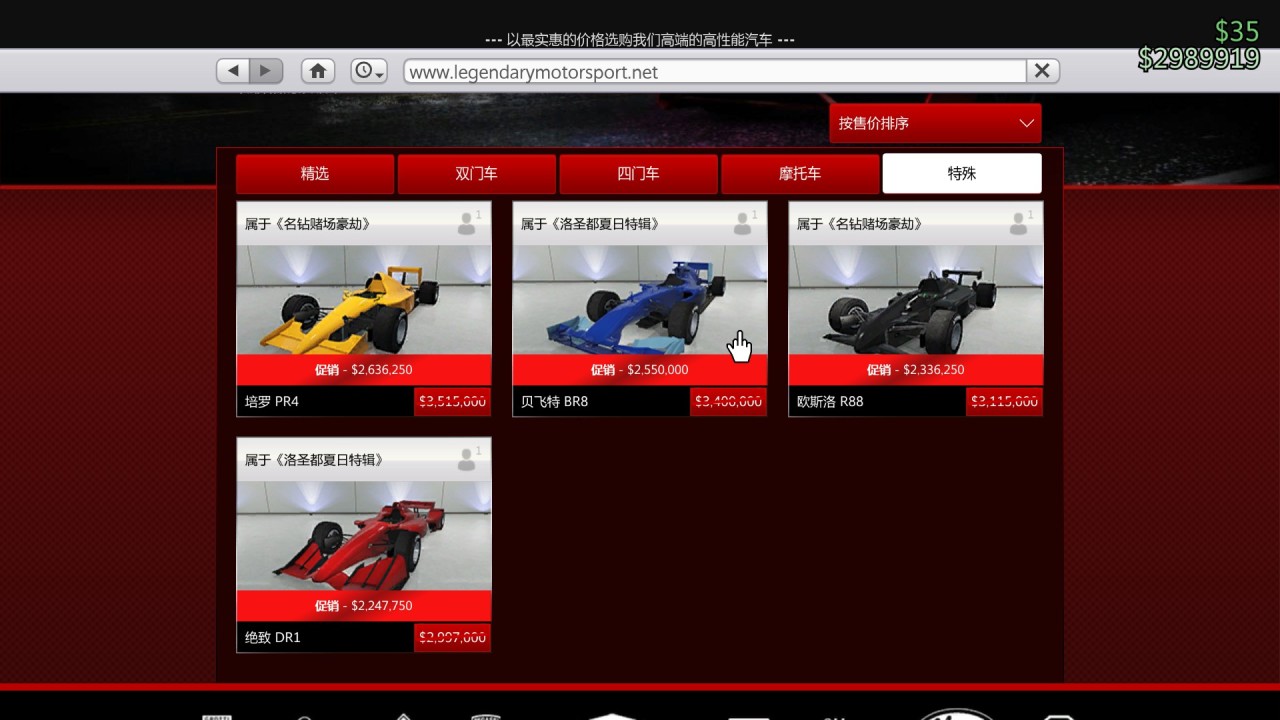Click the green $35 cash readout
Image resolution: width=1280 pixels, height=720 pixels.
tap(1237, 31)
